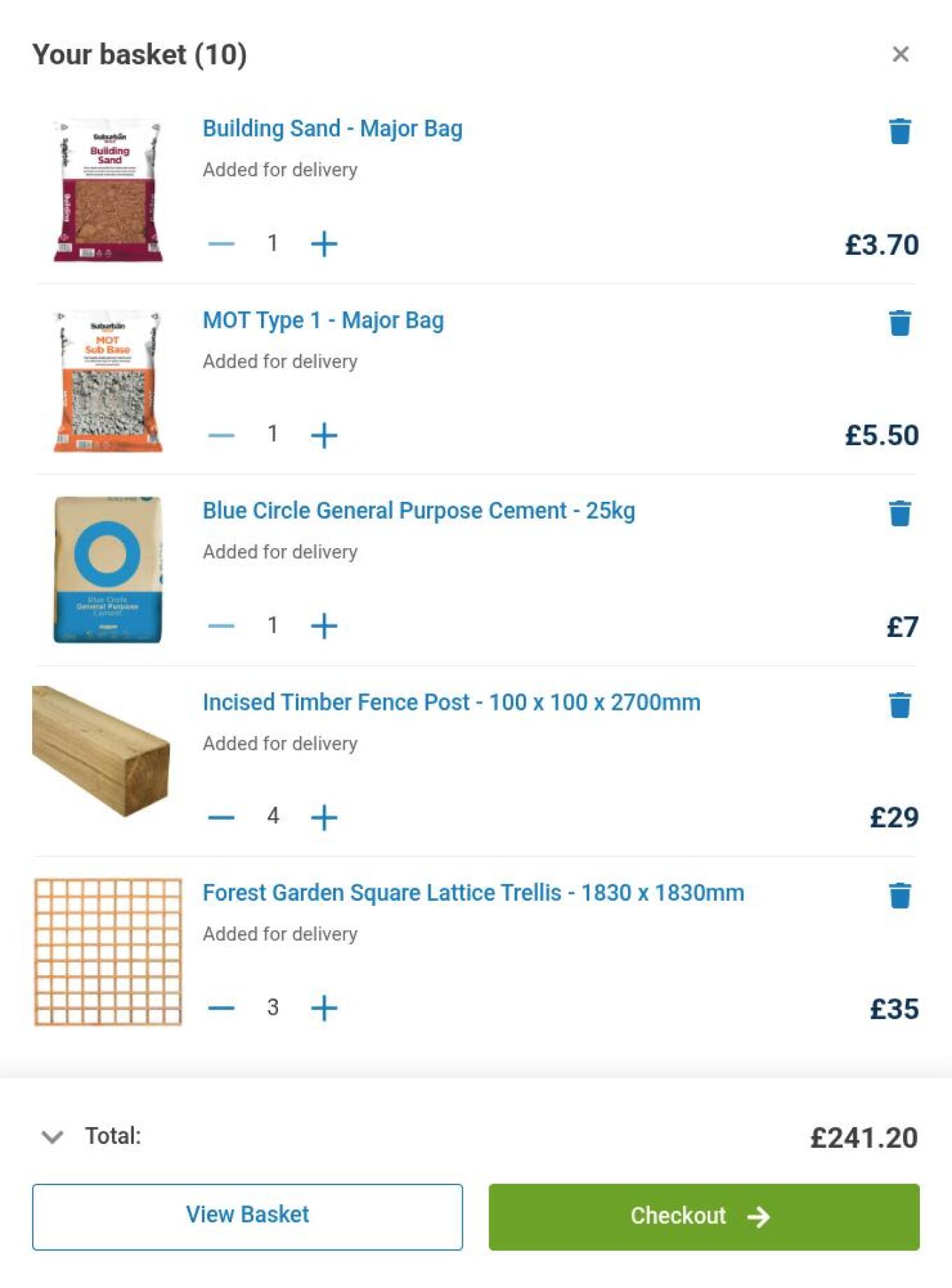This screenshot has height=1288, width=952.
Task: Open Forest Garden Square Lattice Trellis link
Action: click(473, 893)
